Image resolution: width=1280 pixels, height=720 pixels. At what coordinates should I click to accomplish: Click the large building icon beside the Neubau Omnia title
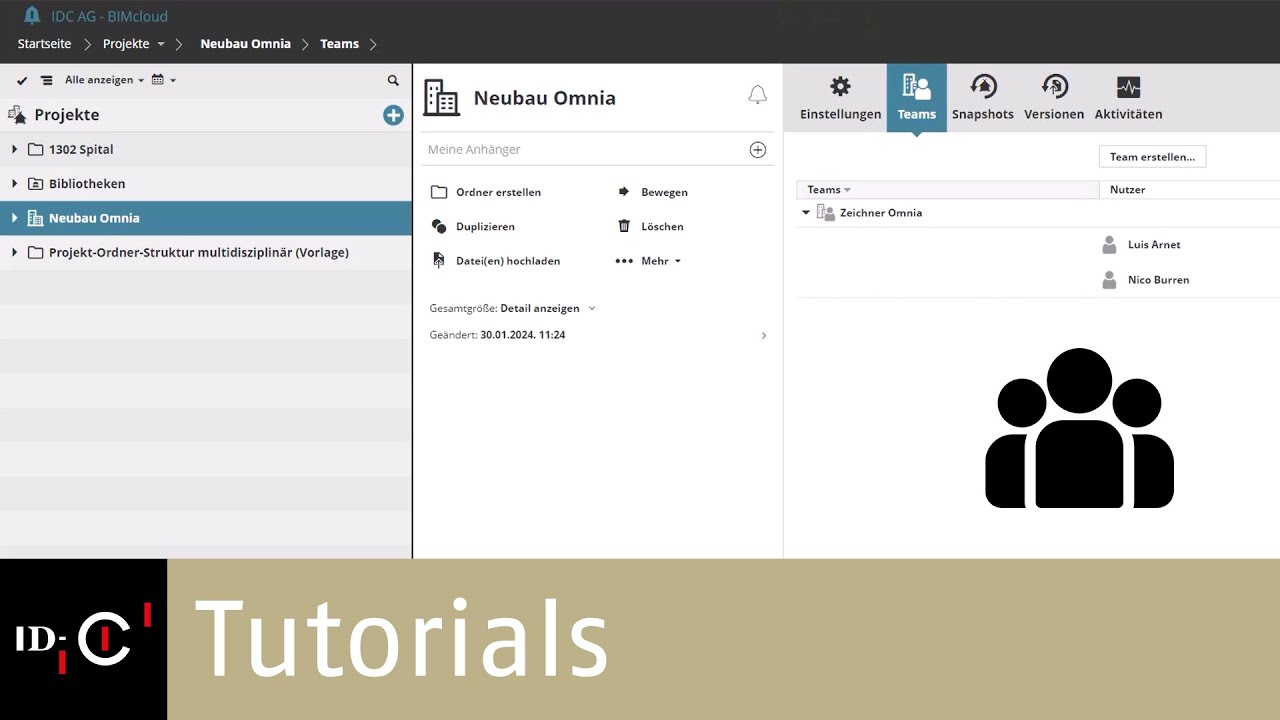[441, 97]
